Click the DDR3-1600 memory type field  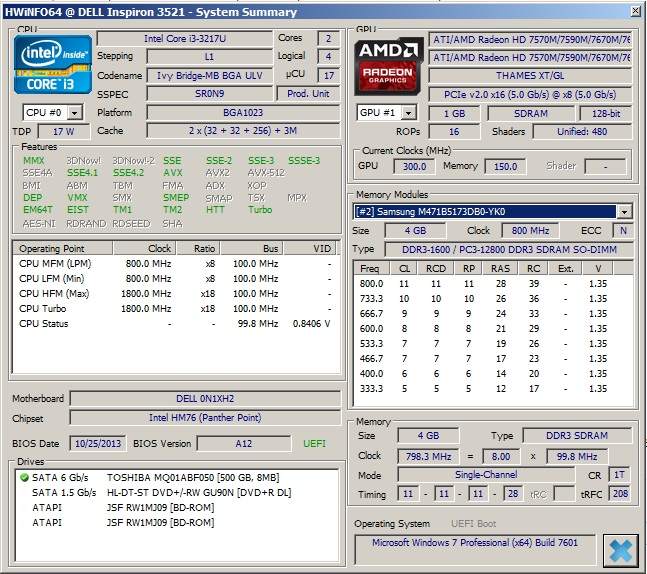(509, 249)
